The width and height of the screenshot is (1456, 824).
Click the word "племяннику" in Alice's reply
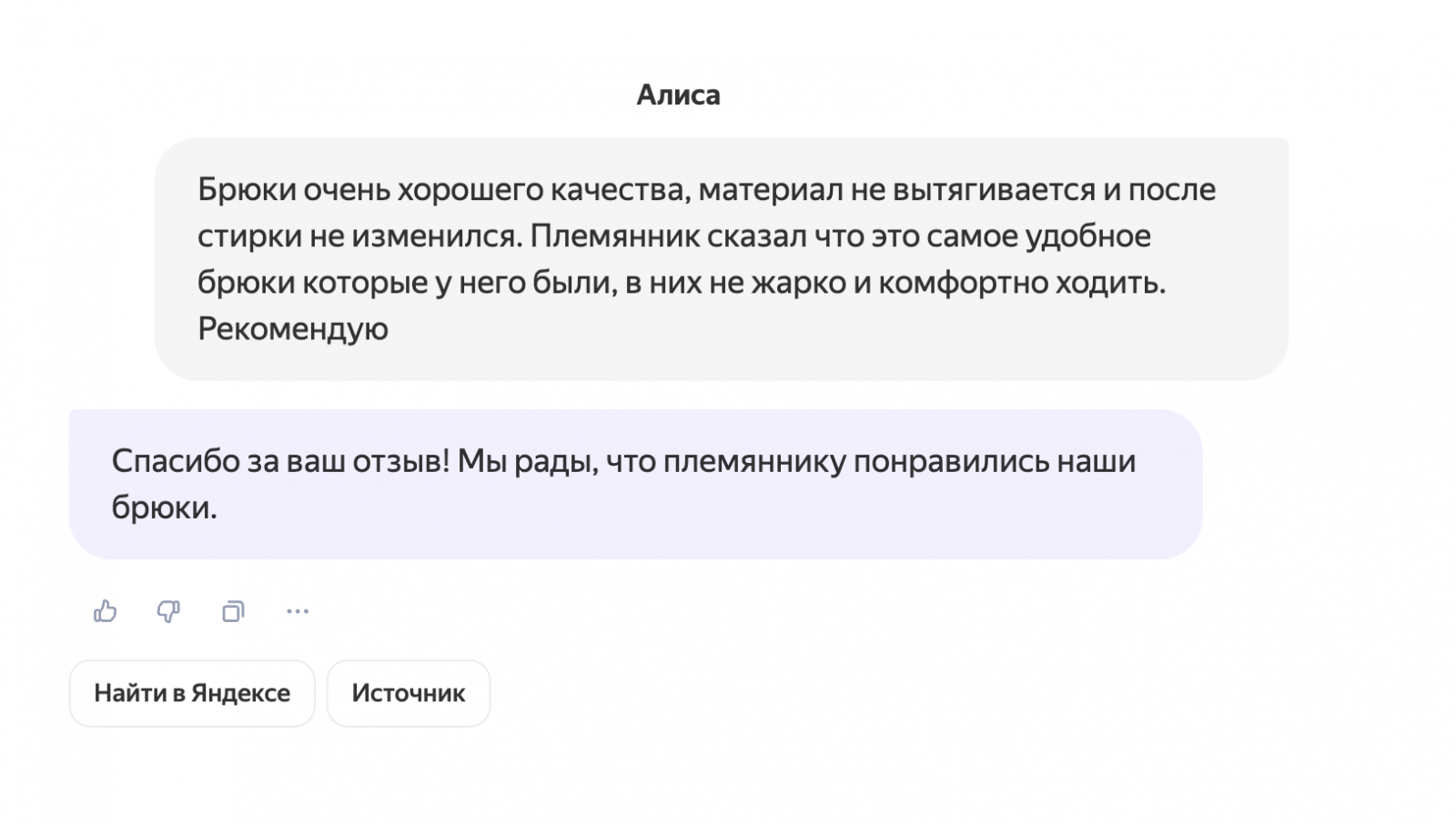click(x=754, y=461)
